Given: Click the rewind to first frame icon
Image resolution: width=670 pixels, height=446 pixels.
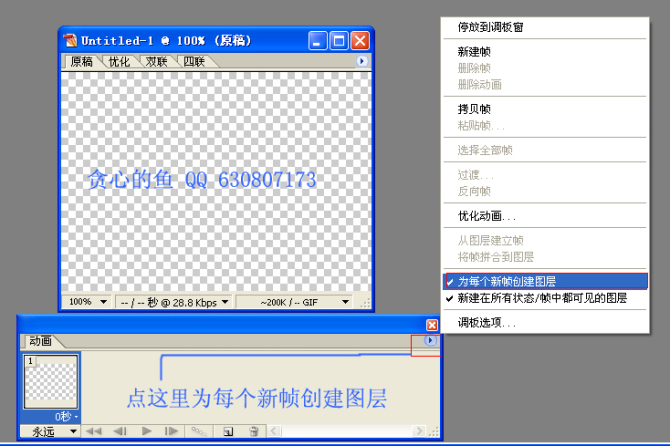Looking at the screenshot, I should [95, 431].
